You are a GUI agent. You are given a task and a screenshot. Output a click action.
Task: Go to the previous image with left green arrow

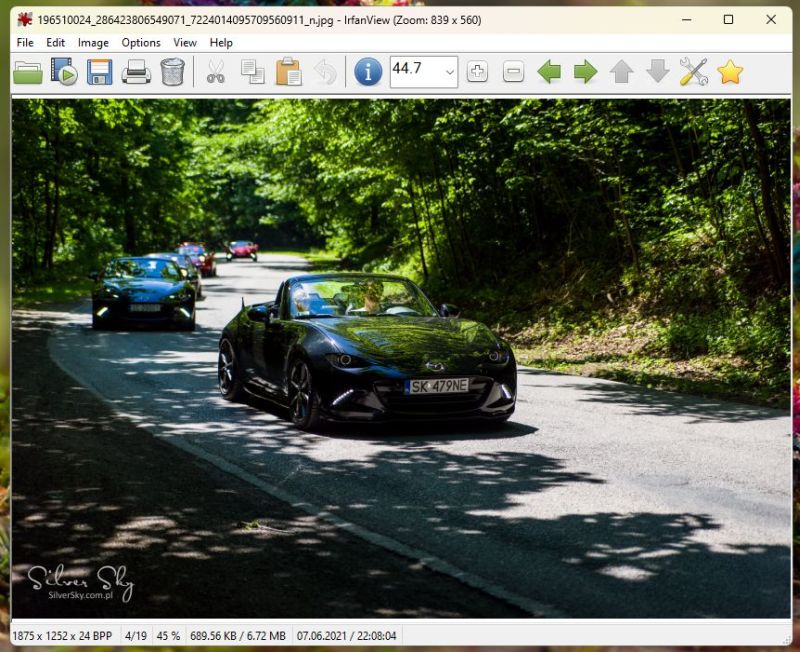click(549, 72)
